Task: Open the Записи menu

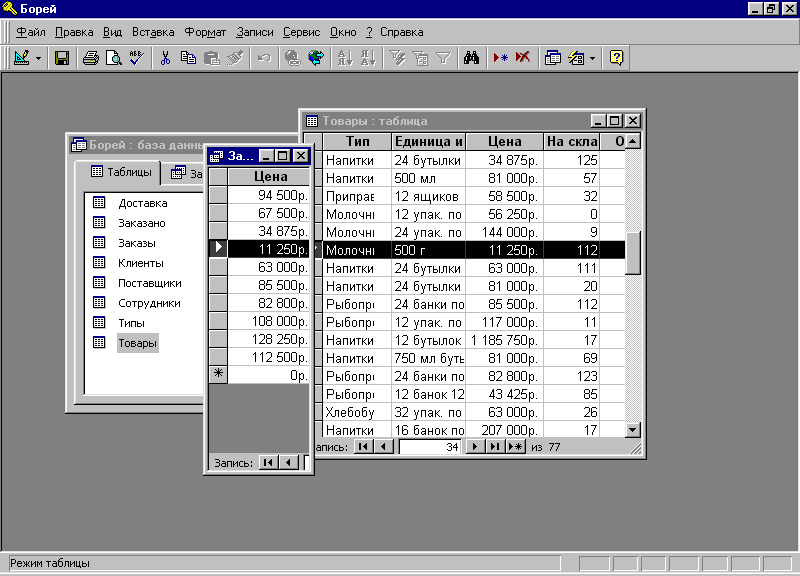Action: coord(255,32)
